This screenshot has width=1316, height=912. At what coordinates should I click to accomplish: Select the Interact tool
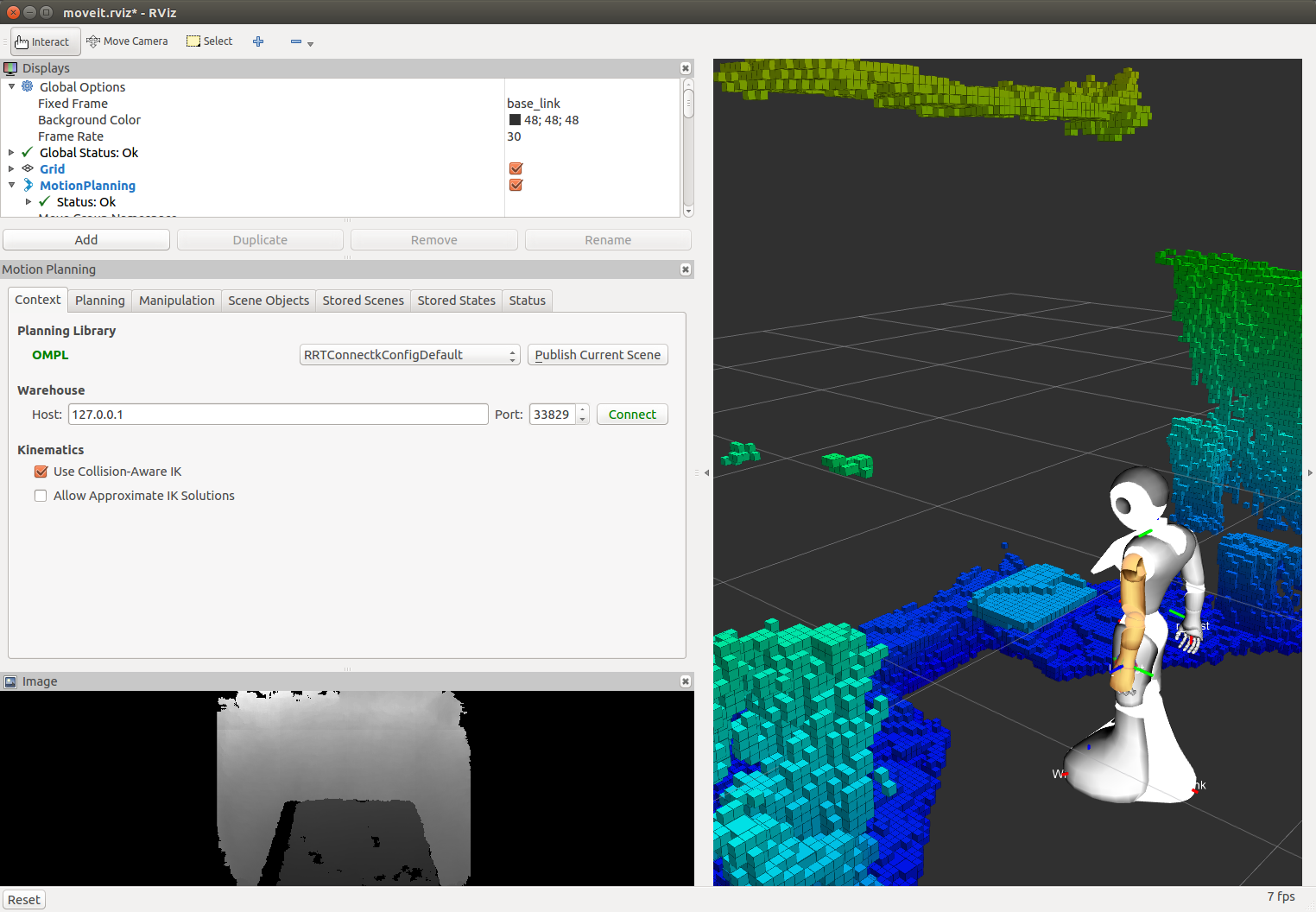click(45, 41)
